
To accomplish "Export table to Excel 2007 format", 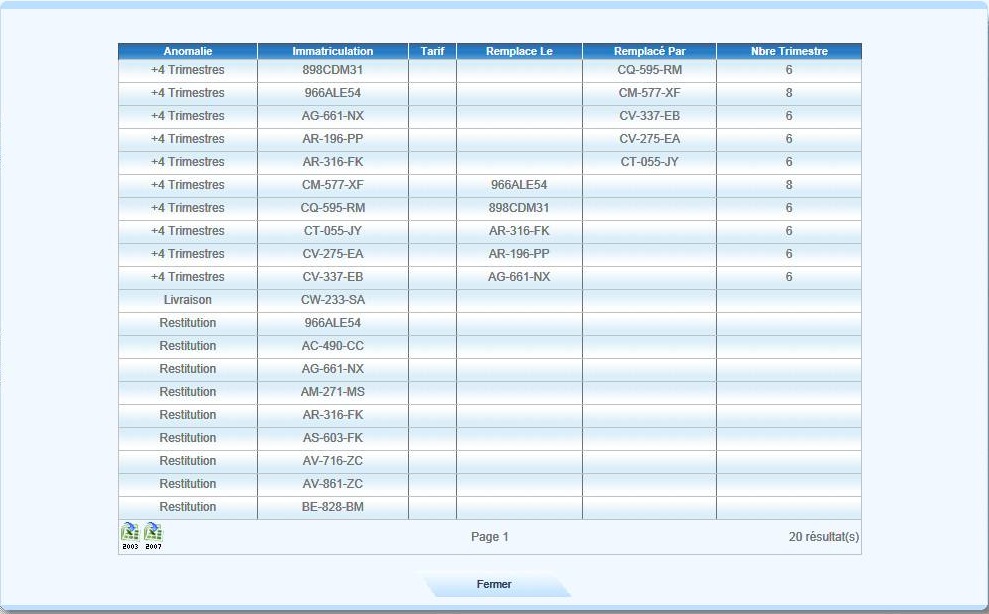I will 153,536.
